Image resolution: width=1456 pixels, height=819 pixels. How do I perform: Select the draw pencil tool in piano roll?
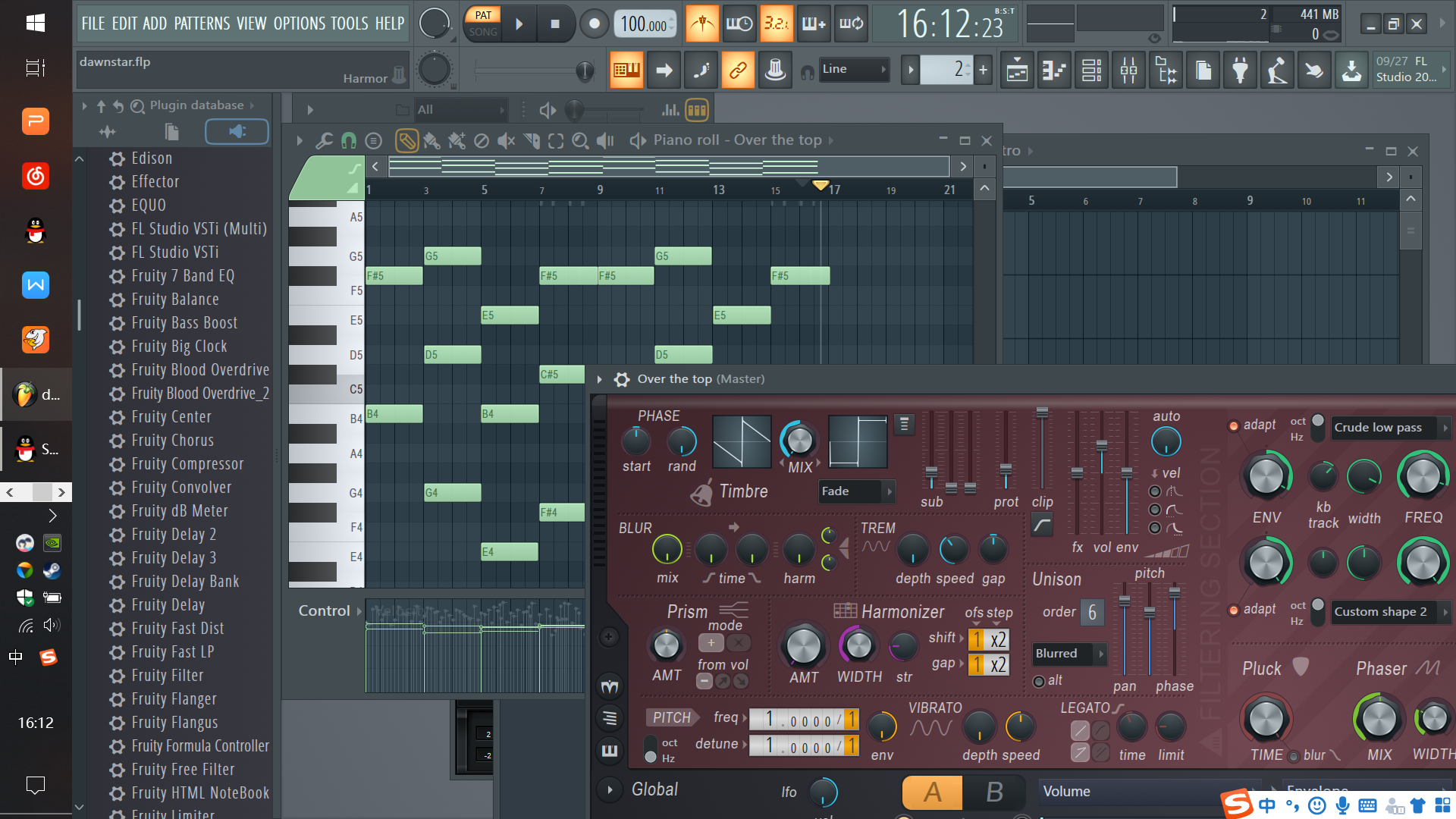pos(406,140)
